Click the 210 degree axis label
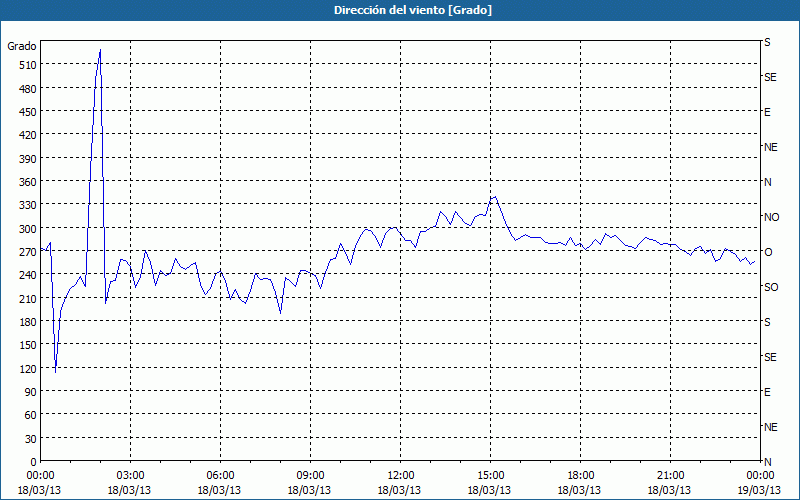Viewport: 800px width, 500px height. pos(28,298)
